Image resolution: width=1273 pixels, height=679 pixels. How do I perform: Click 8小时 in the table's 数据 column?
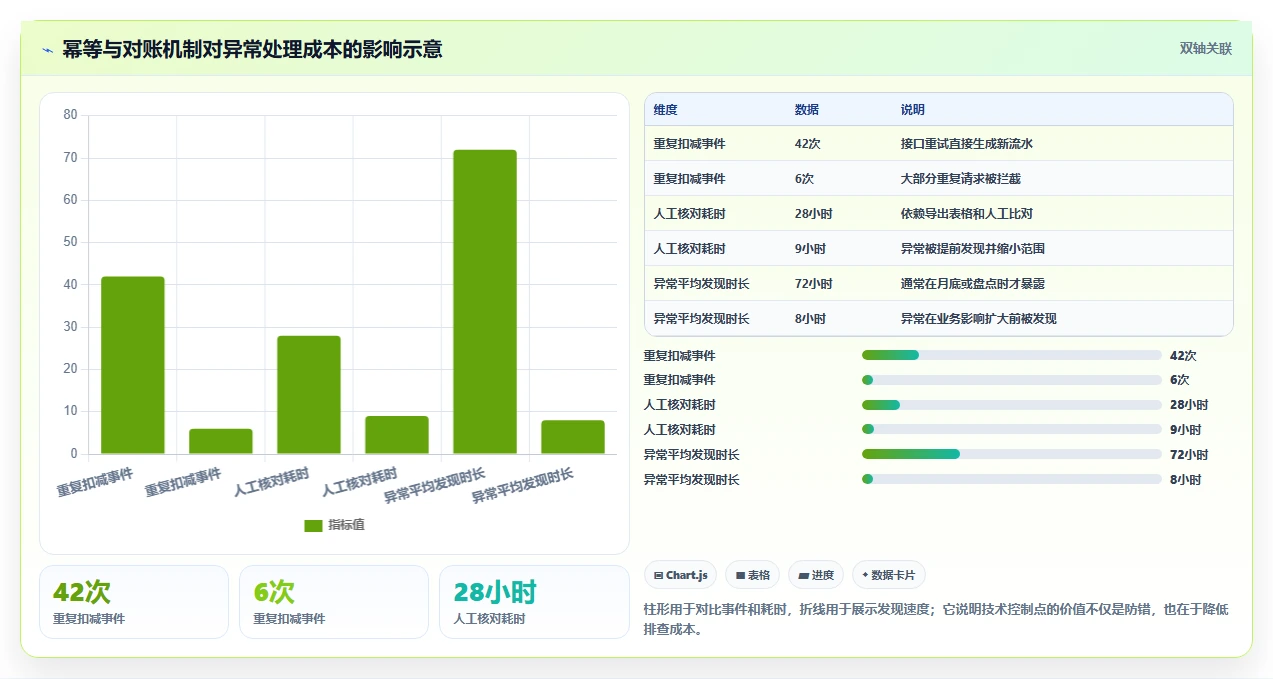pyautogui.click(x=810, y=319)
